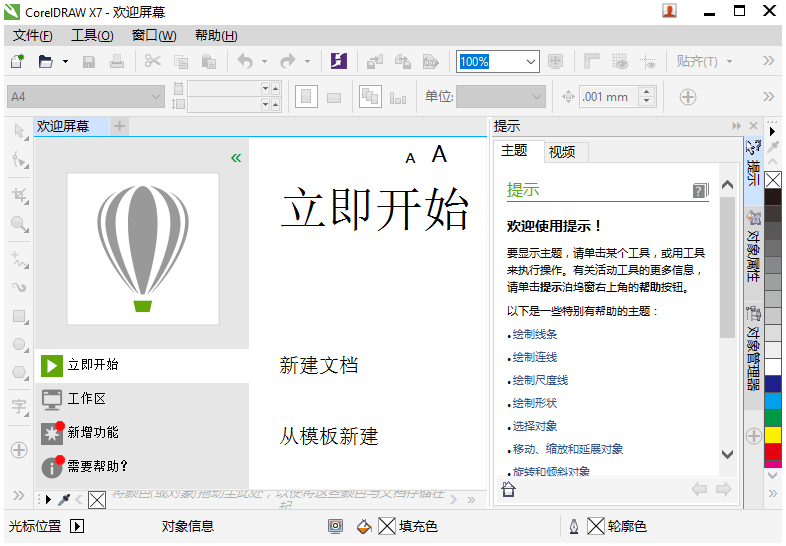The height and width of the screenshot is (546, 786).
Task: Click the Redo arrow icon
Action: [288, 61]
